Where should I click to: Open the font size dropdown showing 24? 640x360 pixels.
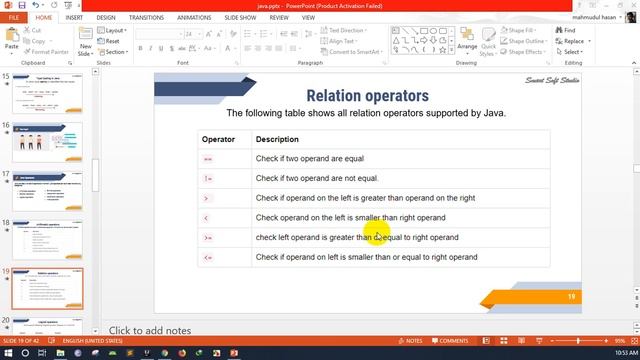[200, 34]
